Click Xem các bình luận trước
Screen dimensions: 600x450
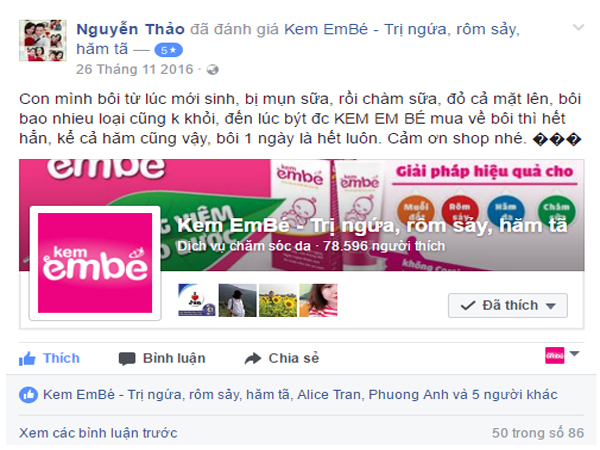pyautogui.click(x=98, y=433)
